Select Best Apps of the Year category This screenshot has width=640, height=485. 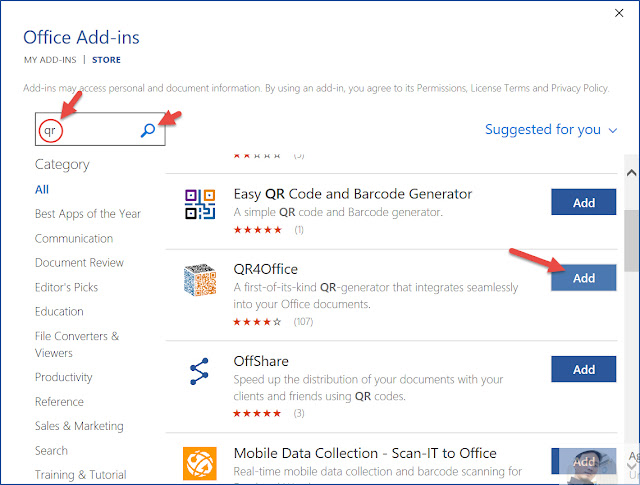click(88, 214)
